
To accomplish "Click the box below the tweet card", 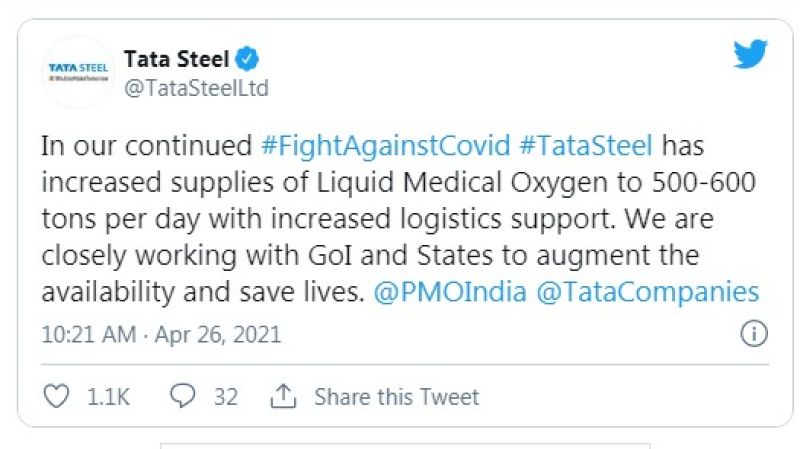I will [x=405, y=445].
